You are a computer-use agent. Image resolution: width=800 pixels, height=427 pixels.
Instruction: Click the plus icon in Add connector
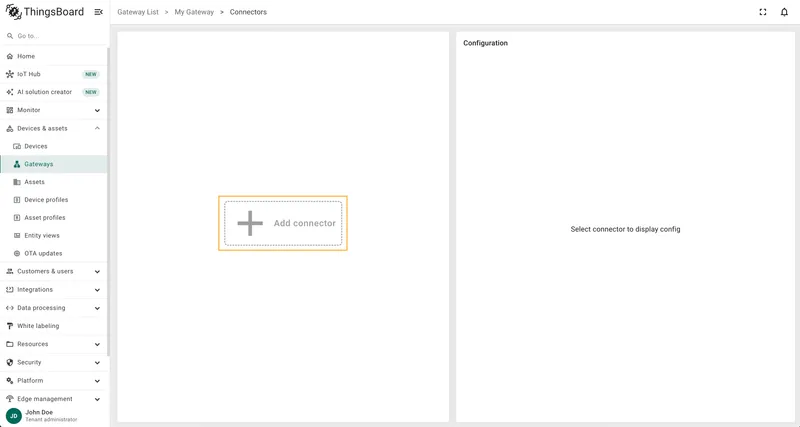[250, 223]
